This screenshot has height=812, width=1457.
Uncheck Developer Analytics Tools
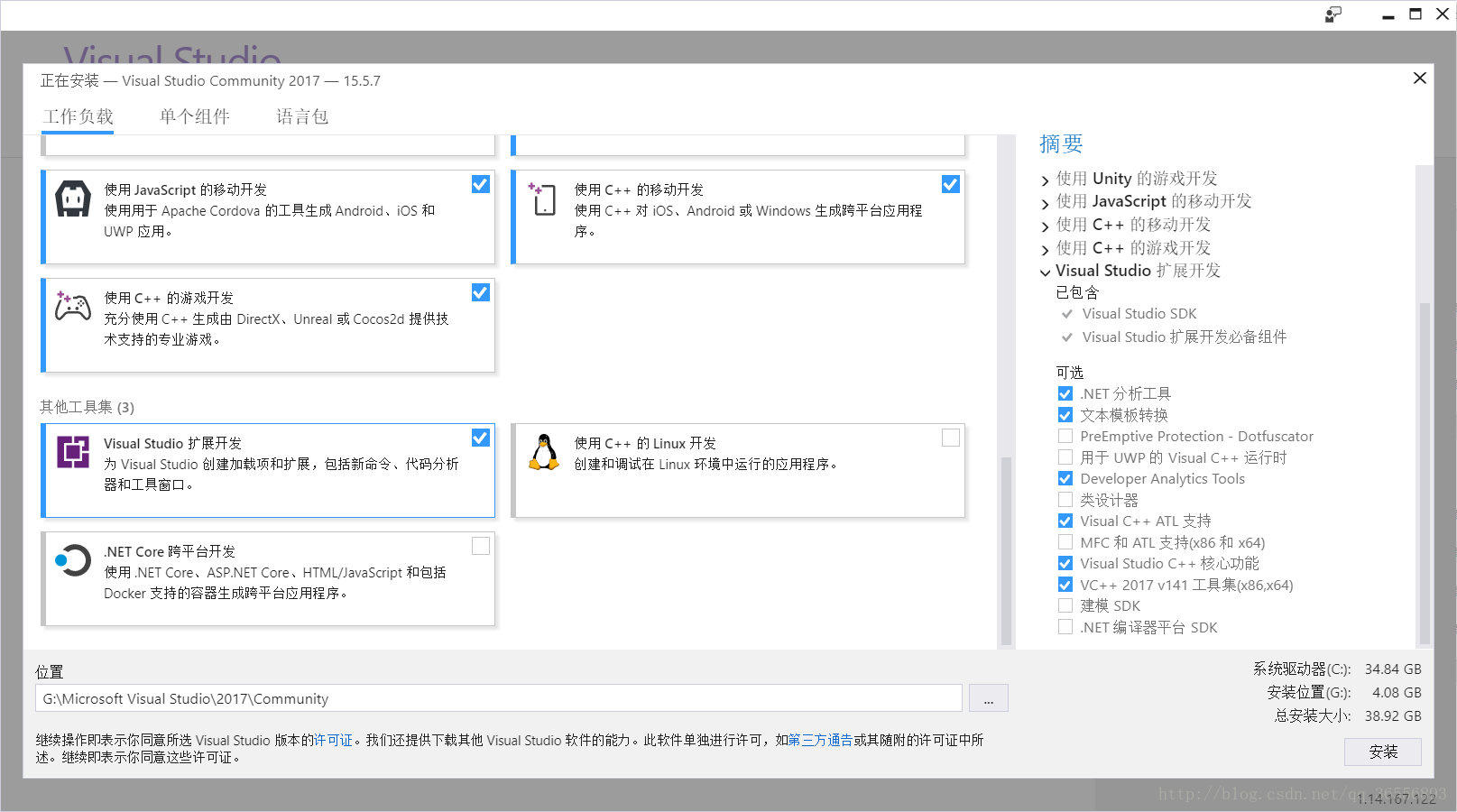click(1065, 478)
